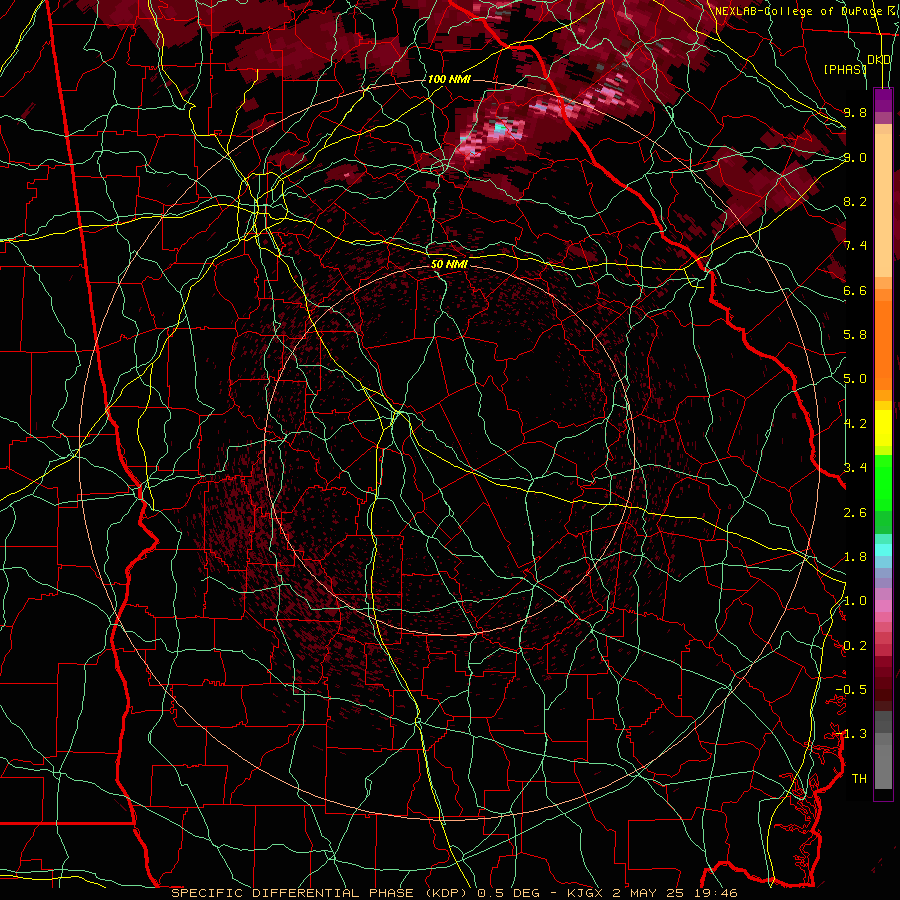Click the 5.0 value on color scale
The image size is (900, 900).
click(x=855, y=379)
